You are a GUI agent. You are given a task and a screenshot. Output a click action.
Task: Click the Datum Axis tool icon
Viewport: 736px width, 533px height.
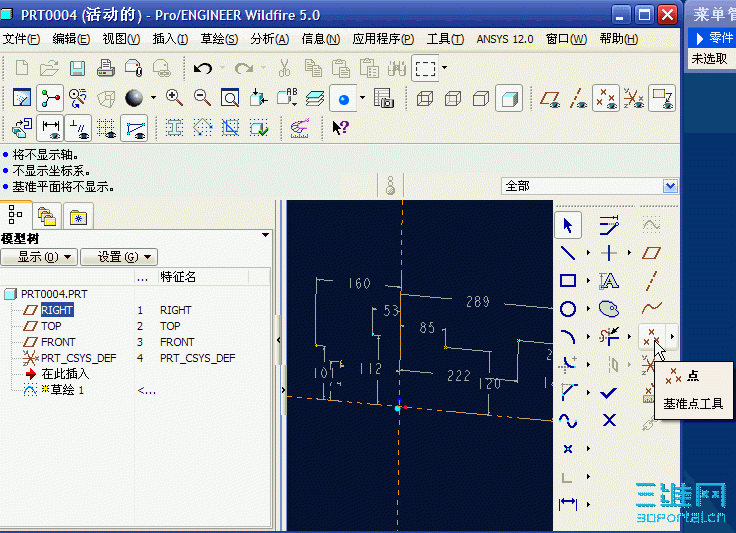pyautogui.click(x=652, y=281)
